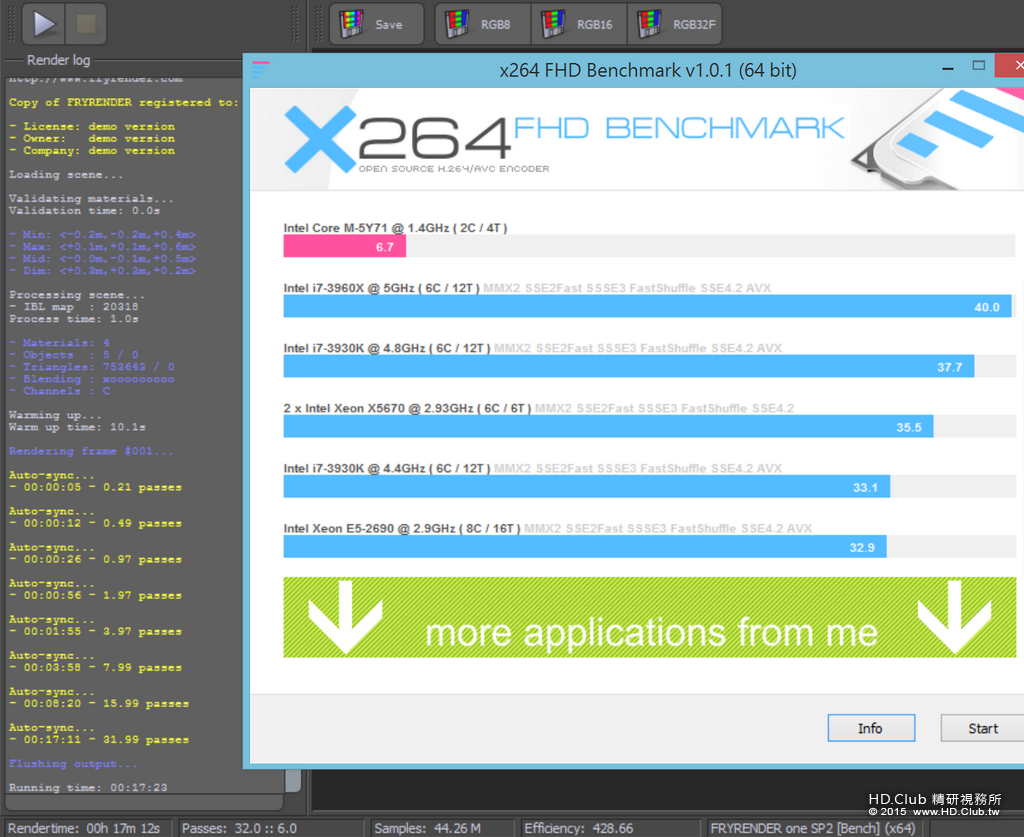
Task: Switch output to RGB8 format
Action: point(483,24)
